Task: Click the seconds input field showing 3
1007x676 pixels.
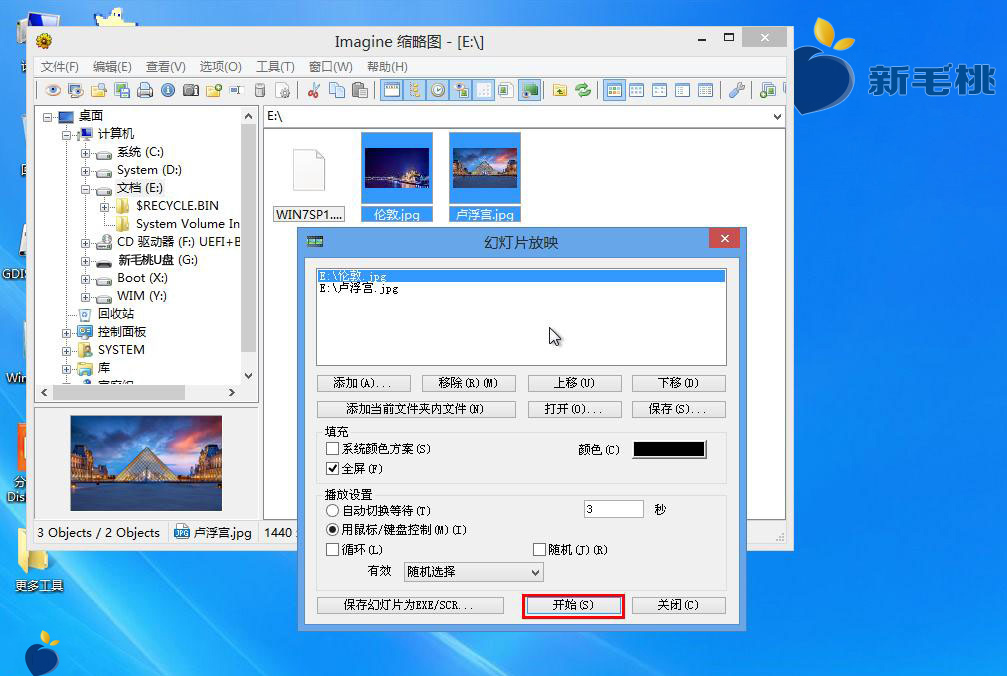Action: (613, 509)
